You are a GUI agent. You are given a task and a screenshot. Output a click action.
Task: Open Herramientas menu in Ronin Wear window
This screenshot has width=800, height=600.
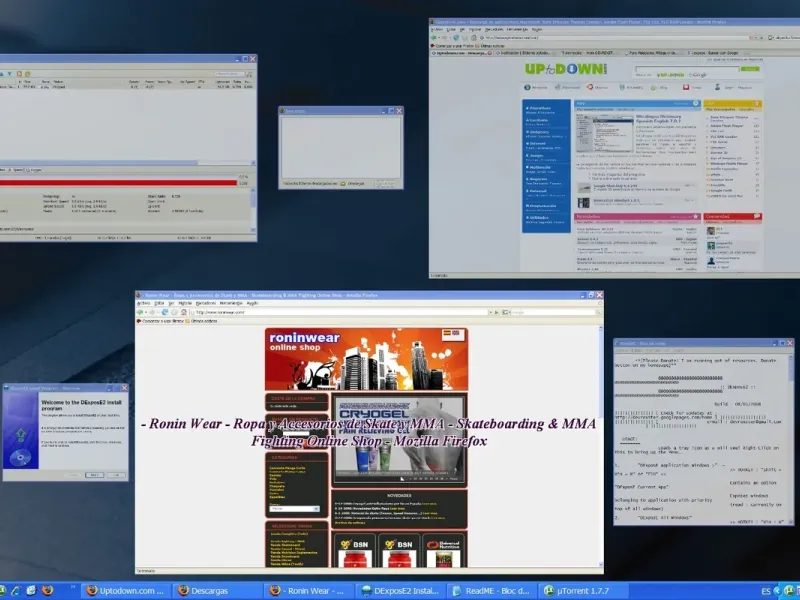(x=231, y=303)
